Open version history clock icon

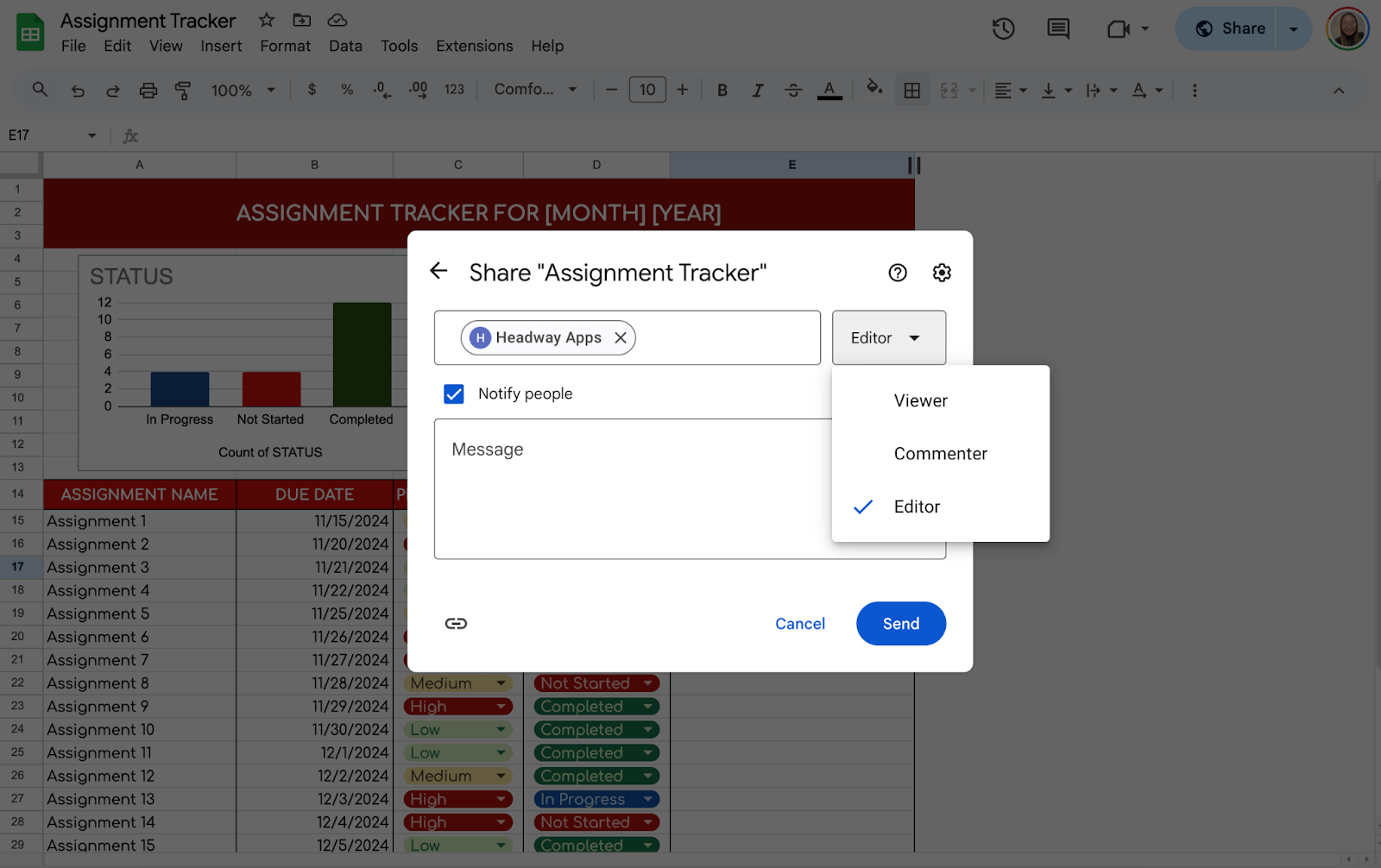point(1003,28)
